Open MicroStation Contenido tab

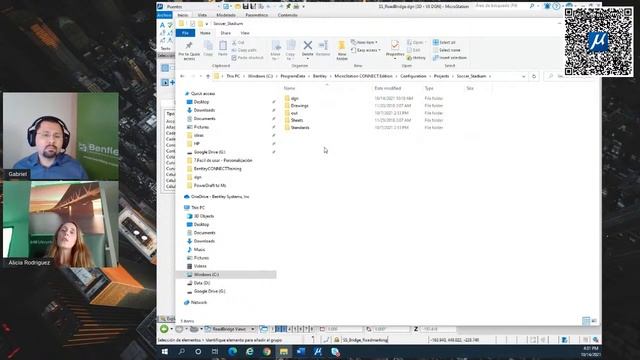pyautogui.click(x=288, y=15)
